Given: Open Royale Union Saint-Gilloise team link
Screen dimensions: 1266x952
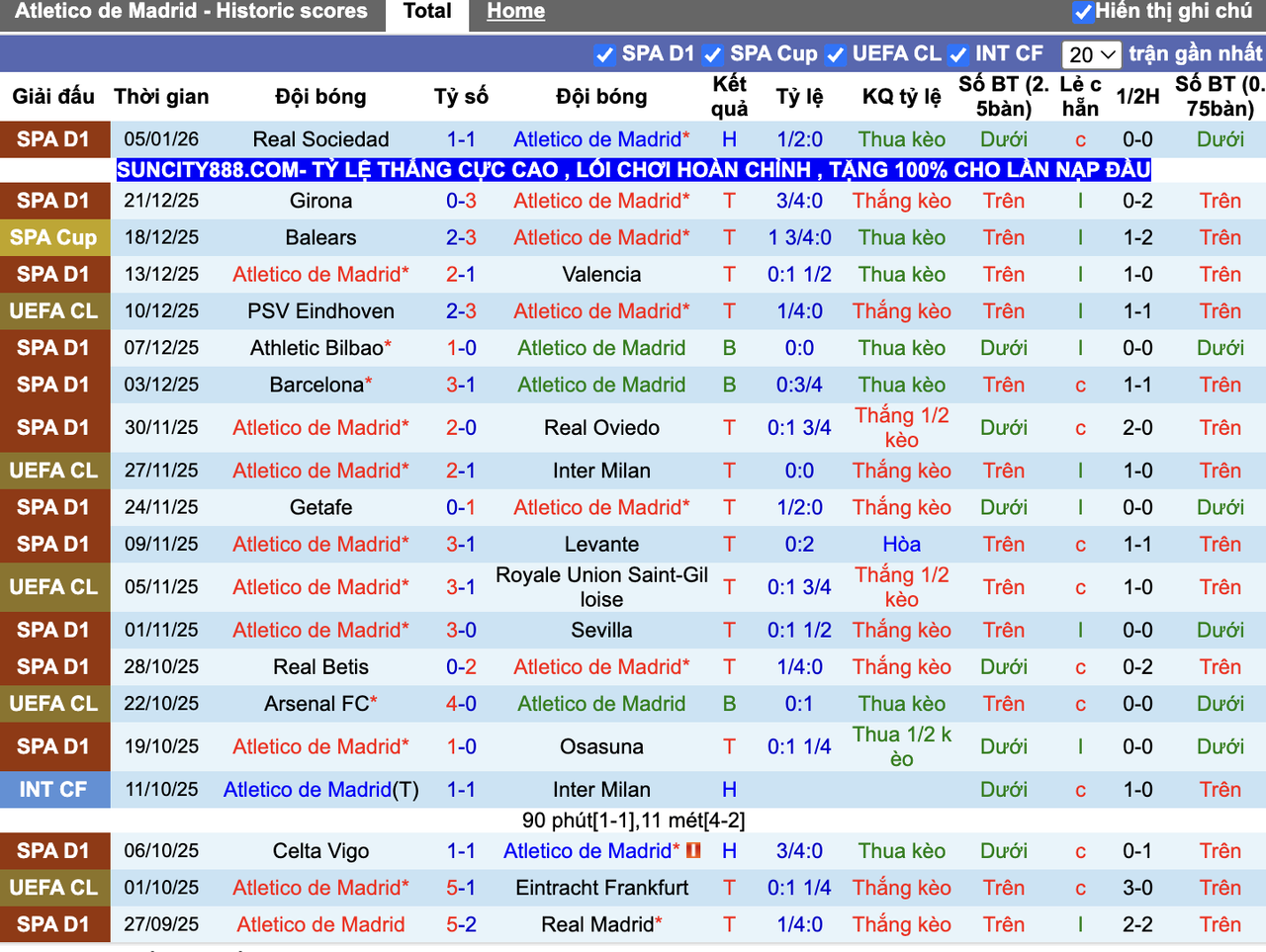Looking at the screenshot, I should click(x=601, y=587).
